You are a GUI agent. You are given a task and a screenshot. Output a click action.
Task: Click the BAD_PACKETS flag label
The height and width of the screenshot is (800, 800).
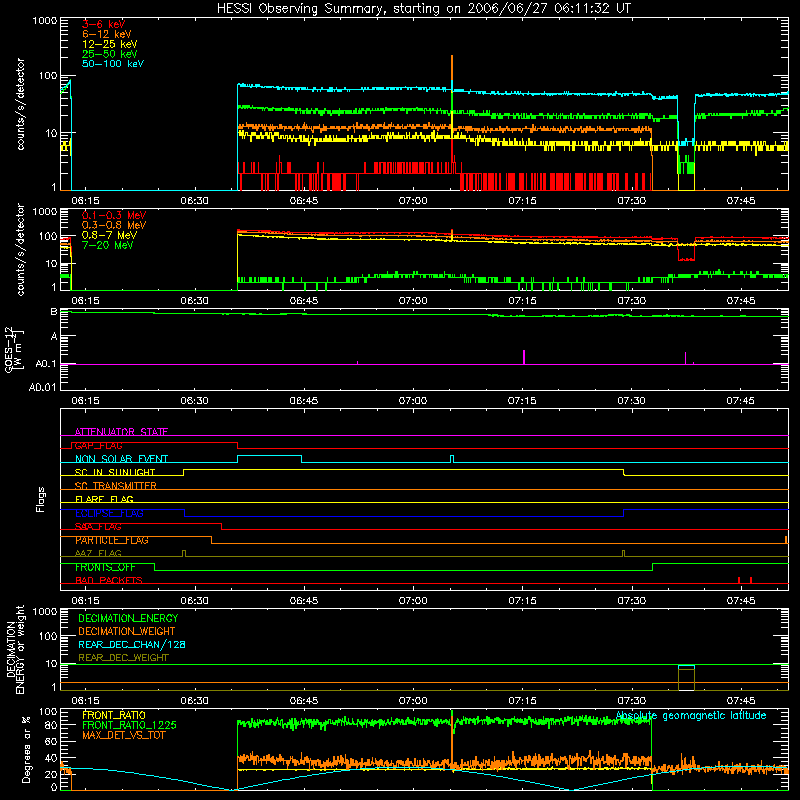pos(109,580)
